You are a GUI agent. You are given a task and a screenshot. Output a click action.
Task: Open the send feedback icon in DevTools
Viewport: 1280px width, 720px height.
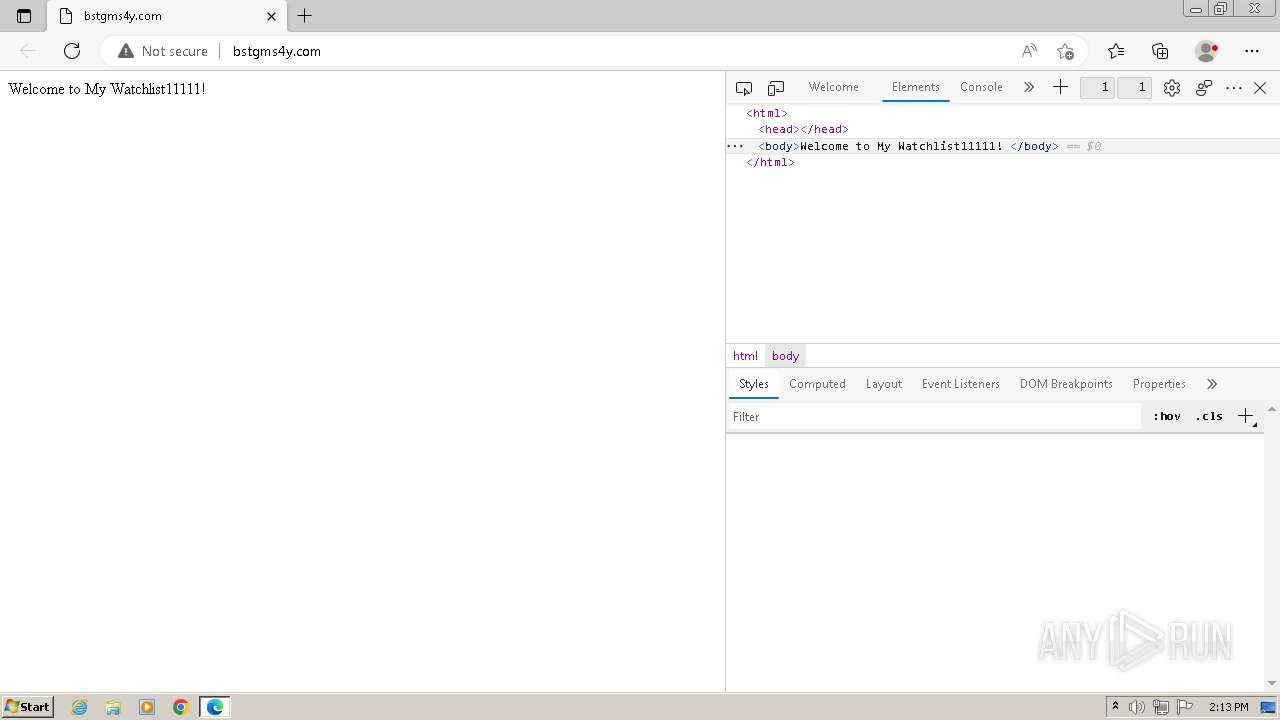pos(1204,88)
